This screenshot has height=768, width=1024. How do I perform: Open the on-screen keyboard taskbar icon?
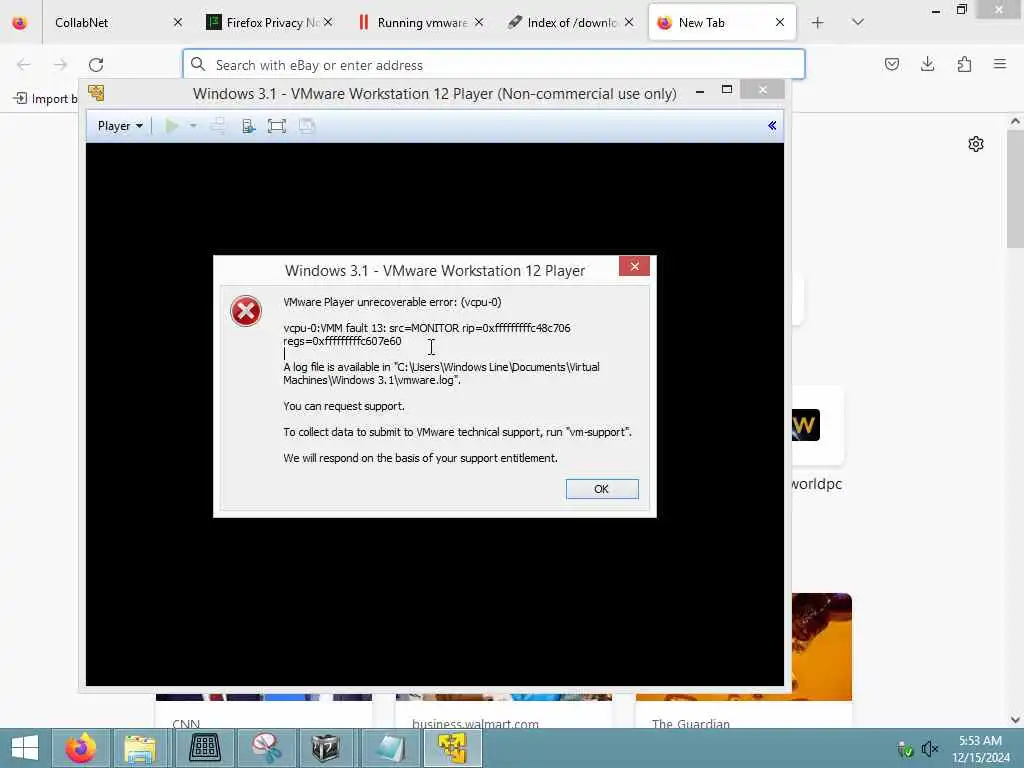204,748
